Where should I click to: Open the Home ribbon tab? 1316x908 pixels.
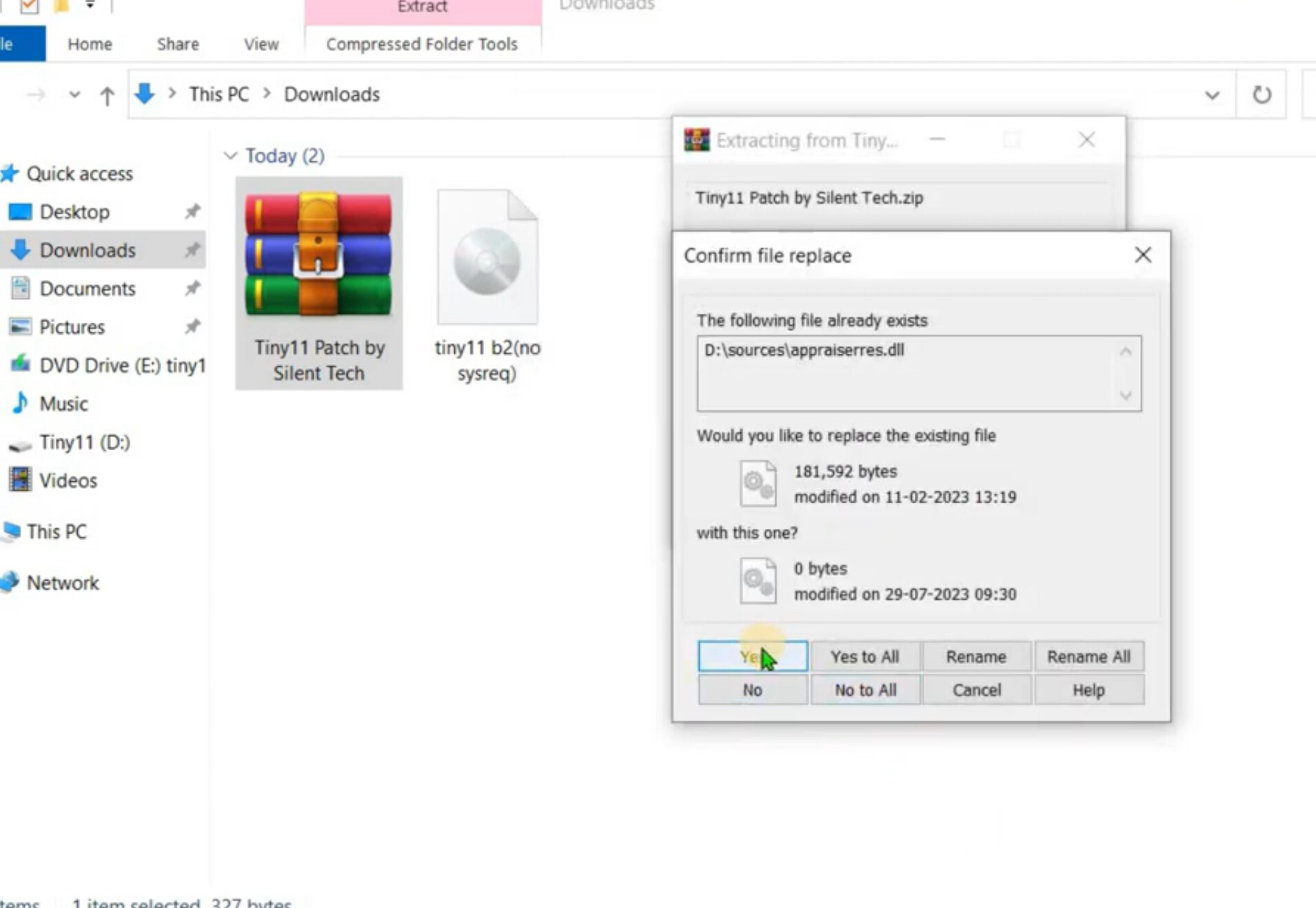(x=90, y=44)
